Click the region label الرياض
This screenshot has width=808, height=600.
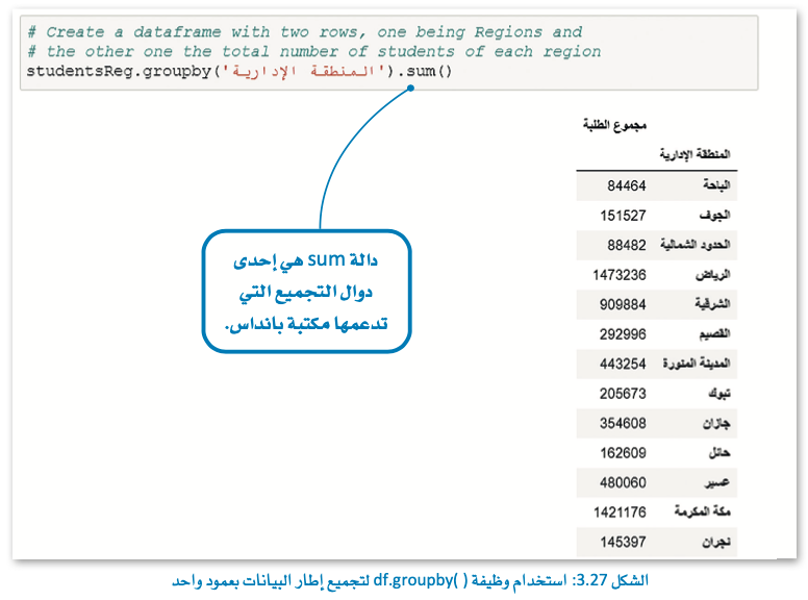(x=713, y=274)
